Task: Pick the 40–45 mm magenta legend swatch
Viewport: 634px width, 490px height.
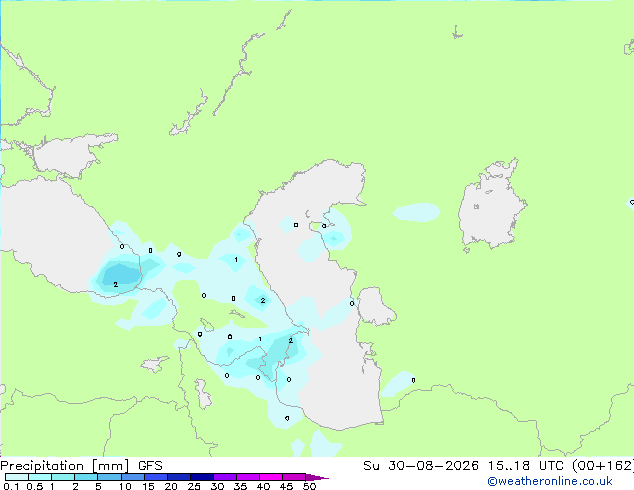Action: click(x=271, y=477)
